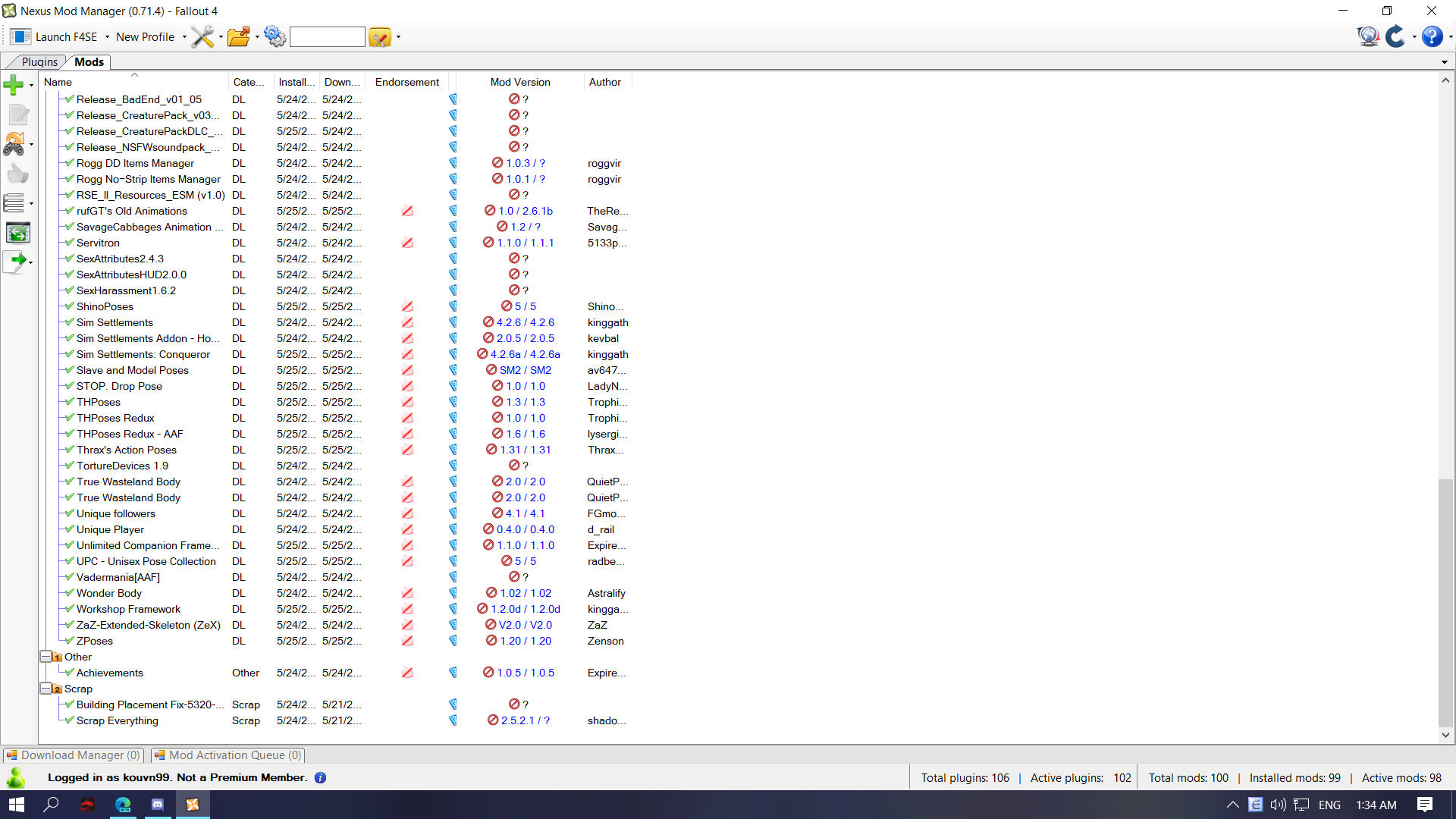Click the Launch F4SE icon
Viewport: 1456px width, 819px height.
click(x=20, y=36)
